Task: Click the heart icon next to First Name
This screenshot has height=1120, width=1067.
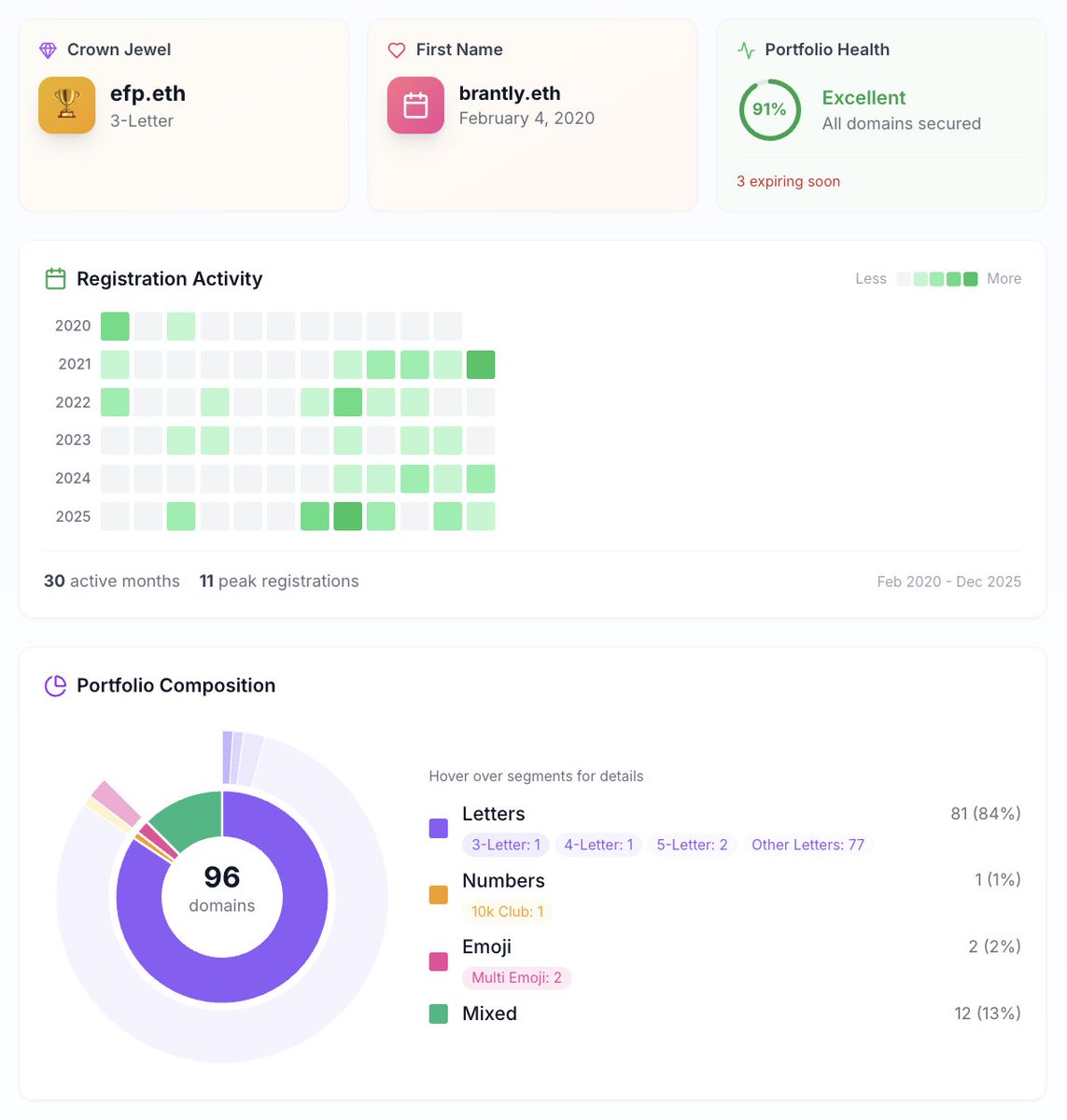Action: (x=396, y=49)
